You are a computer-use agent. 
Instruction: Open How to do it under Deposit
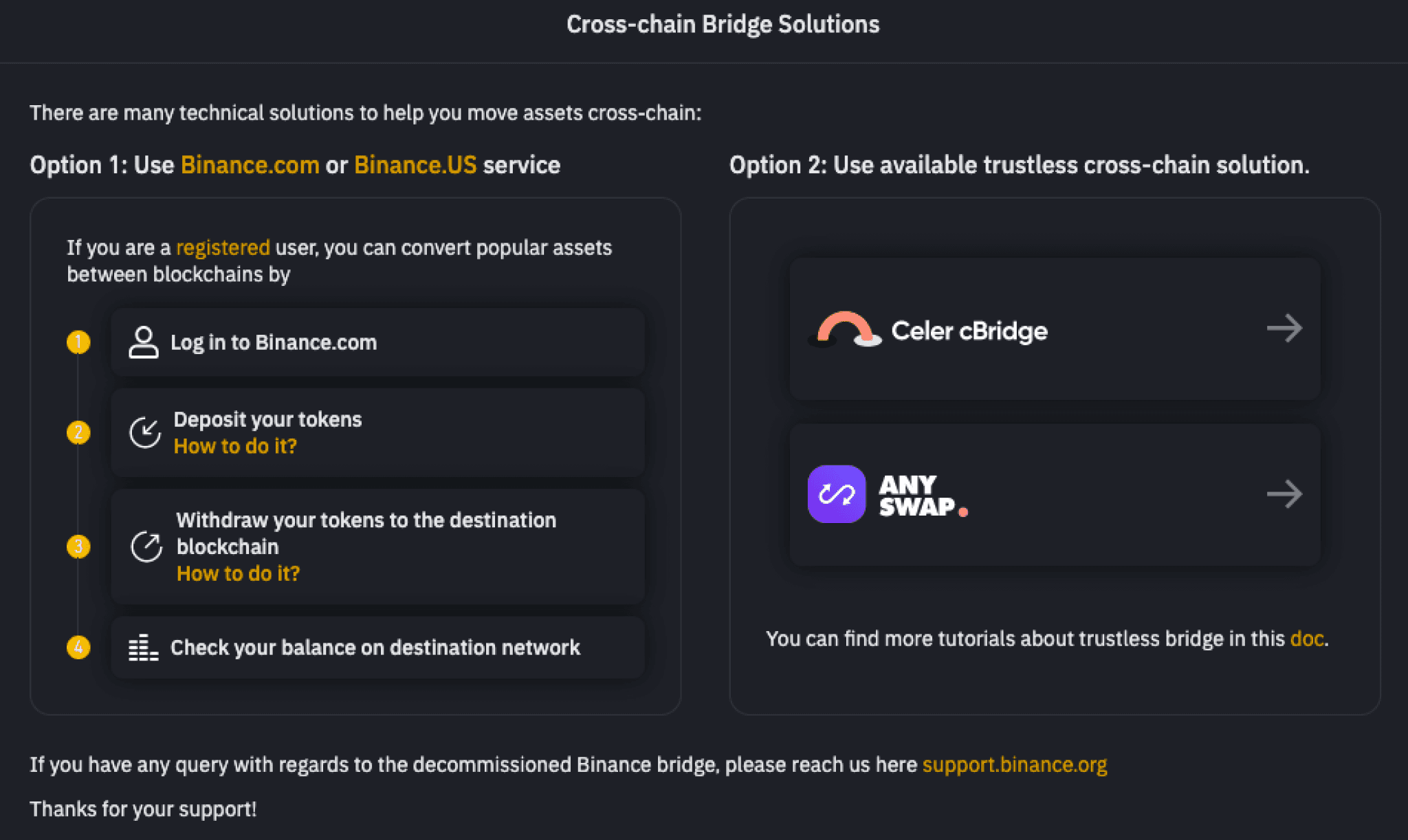click(x=235, y=446)
